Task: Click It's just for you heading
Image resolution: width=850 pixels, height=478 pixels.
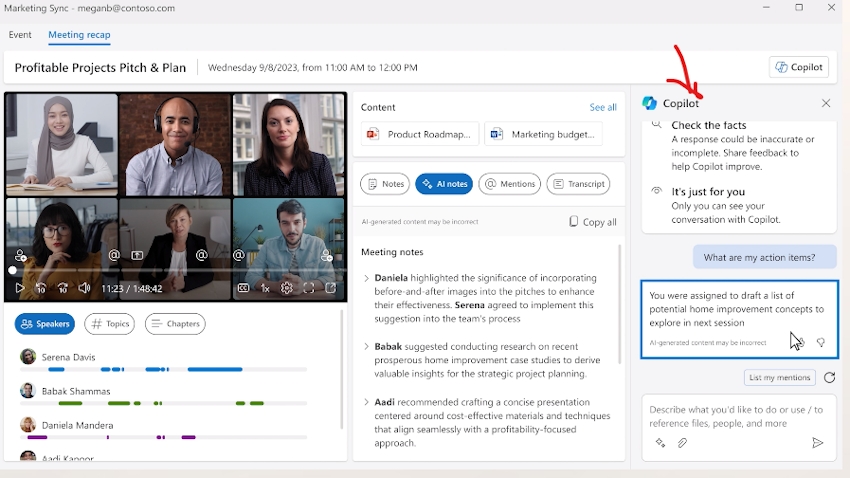Action: [708, 192]
